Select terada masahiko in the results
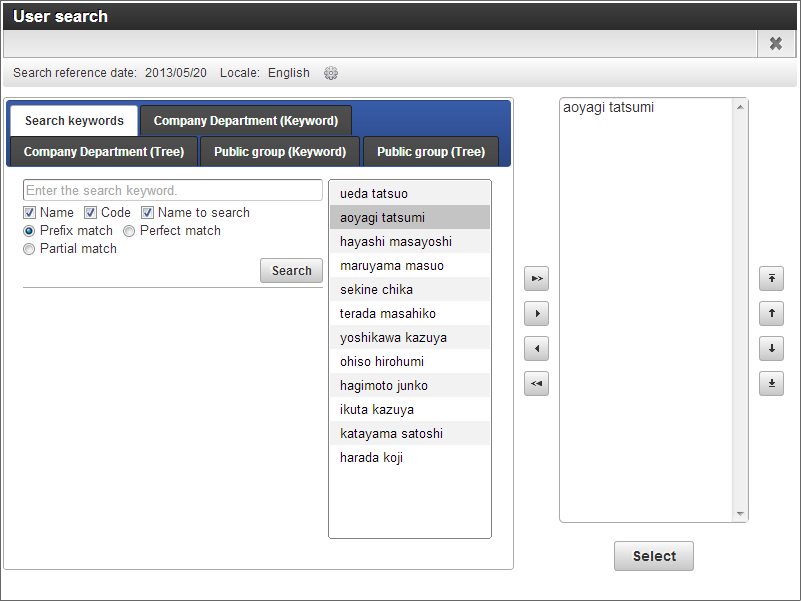The width and height of the screenshot is (801, 601). point(410,313)
